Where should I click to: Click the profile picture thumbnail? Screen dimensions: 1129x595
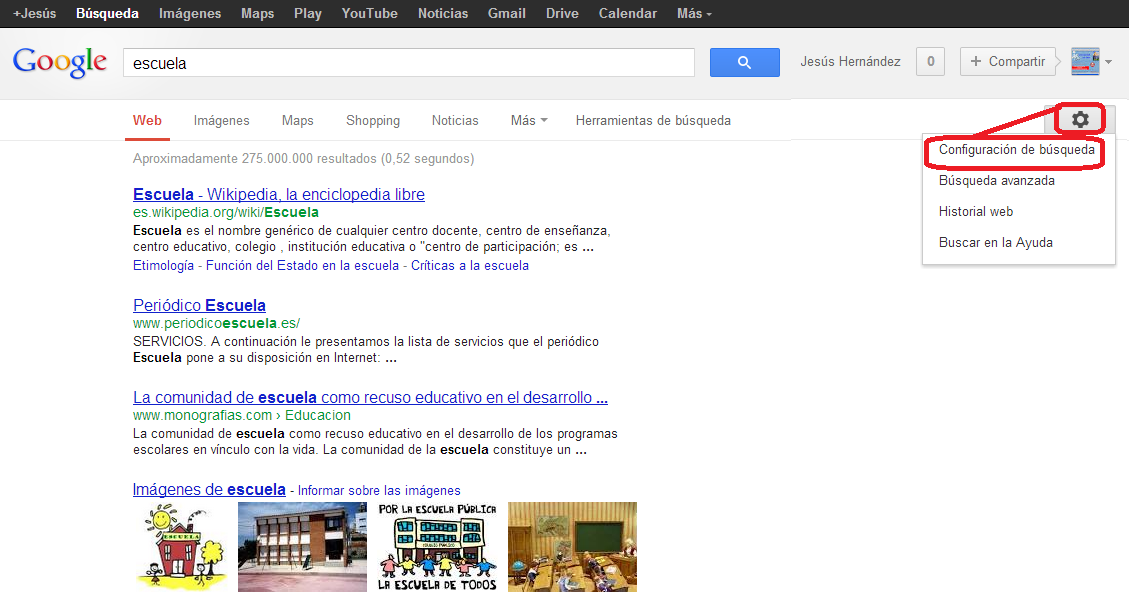tap(1086, 61)
